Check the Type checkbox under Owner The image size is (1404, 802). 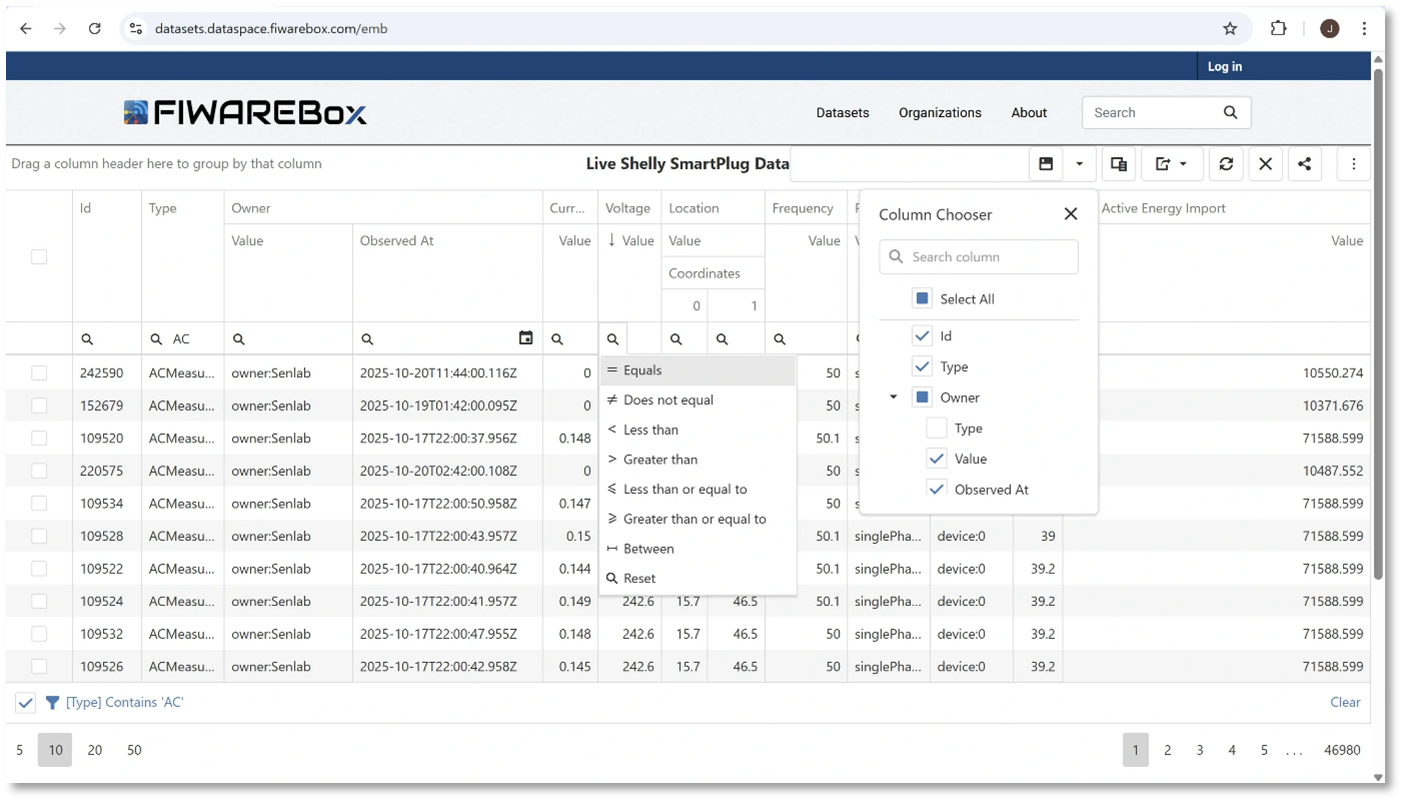pos(936,427)
